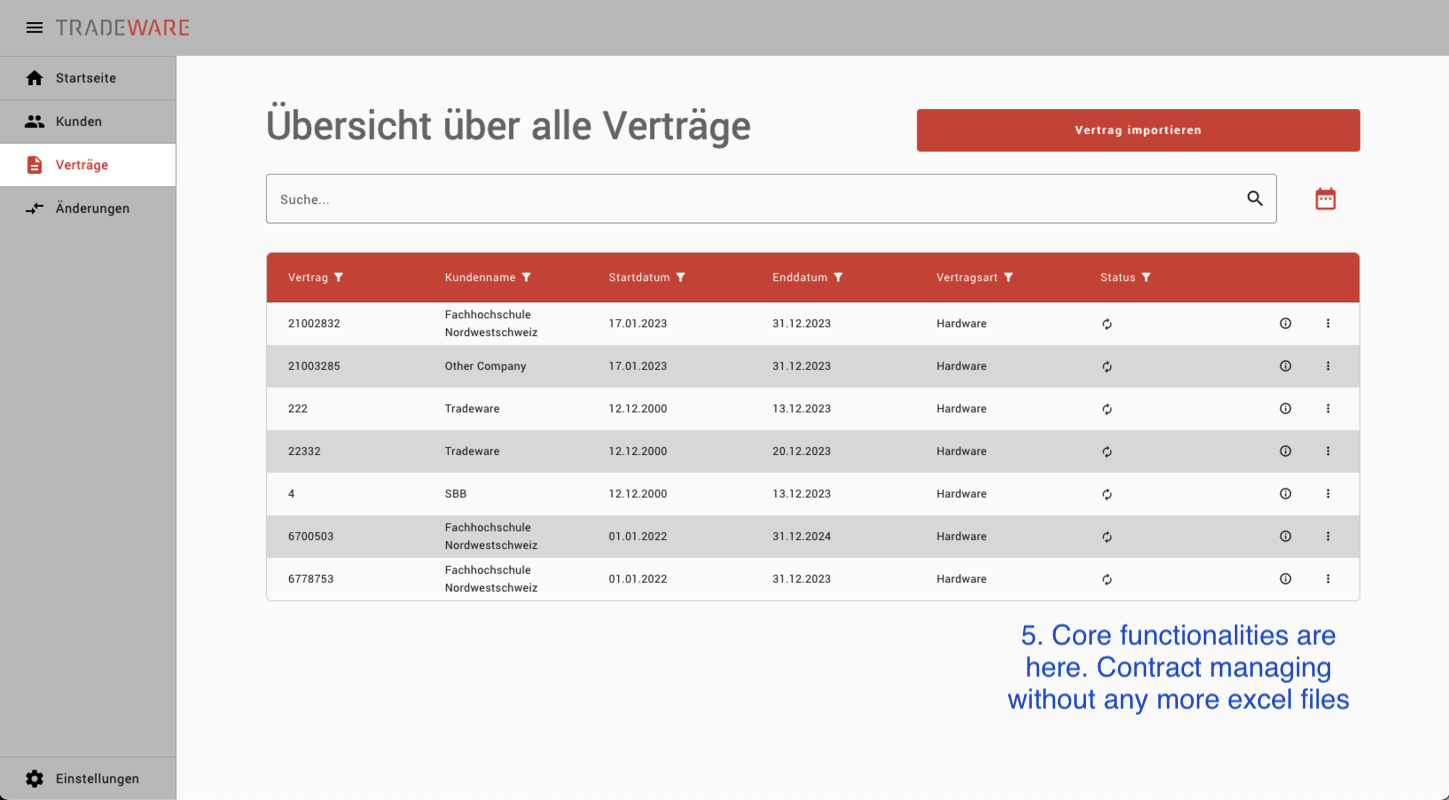Filter the Vertrag column
The image size is (1449, 800).
point(339,277)
